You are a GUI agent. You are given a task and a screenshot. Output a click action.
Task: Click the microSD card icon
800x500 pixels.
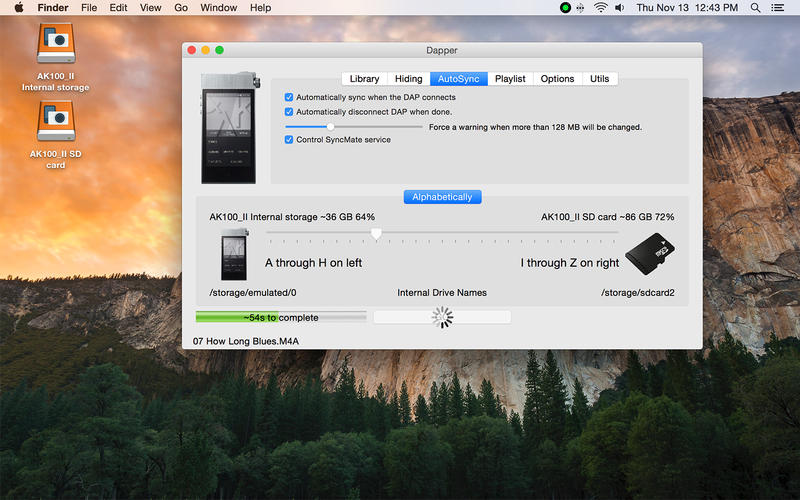[x=649, y=254]
